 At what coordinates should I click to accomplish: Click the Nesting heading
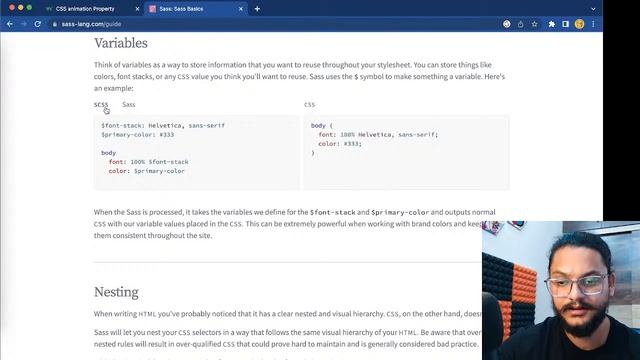click(x=116, y=292)
